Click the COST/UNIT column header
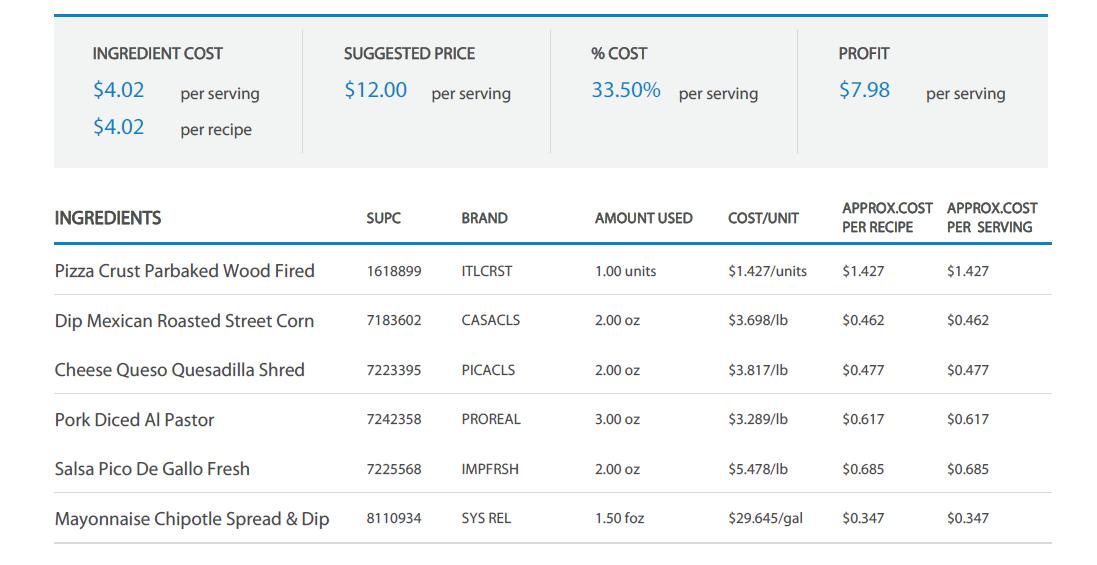Screen dimensions: 1097x565 tap(763, 218)
